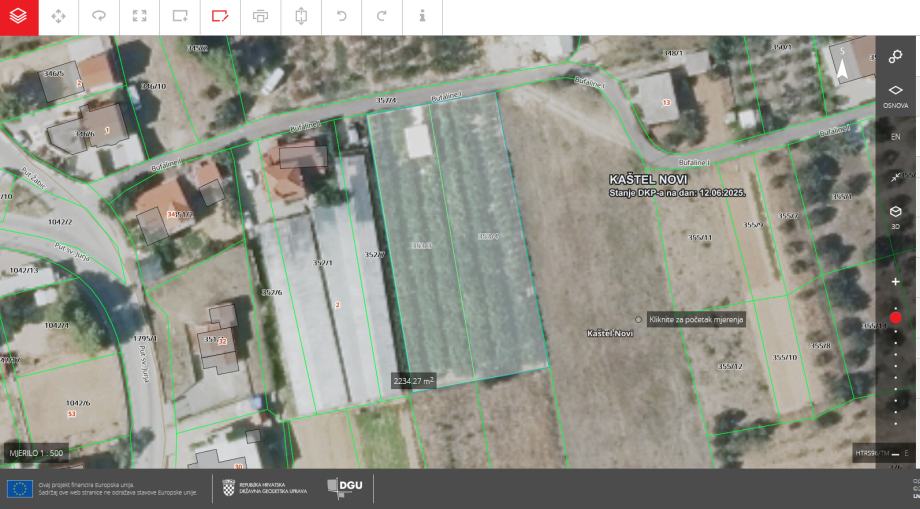Select parcel label 1042/6
Image resolution: width=920 pixels, height=509 pixels.
[78, 403]
